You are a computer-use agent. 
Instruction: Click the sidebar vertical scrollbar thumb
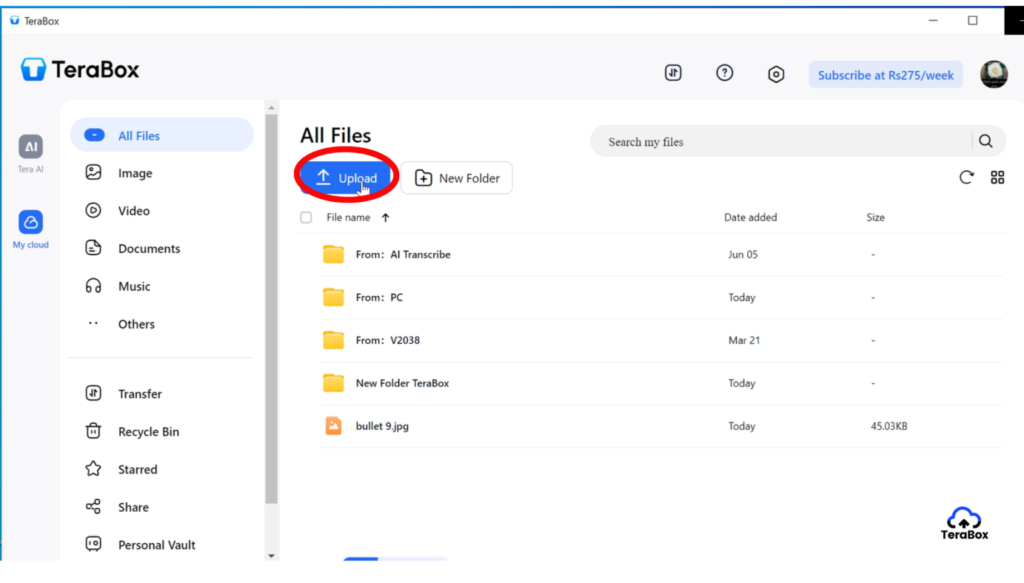(271, 309)
